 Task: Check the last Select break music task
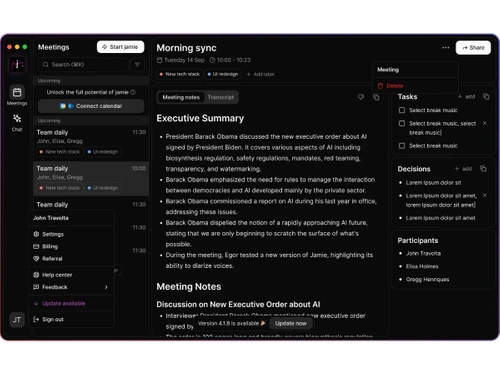(x=402, y=146)
